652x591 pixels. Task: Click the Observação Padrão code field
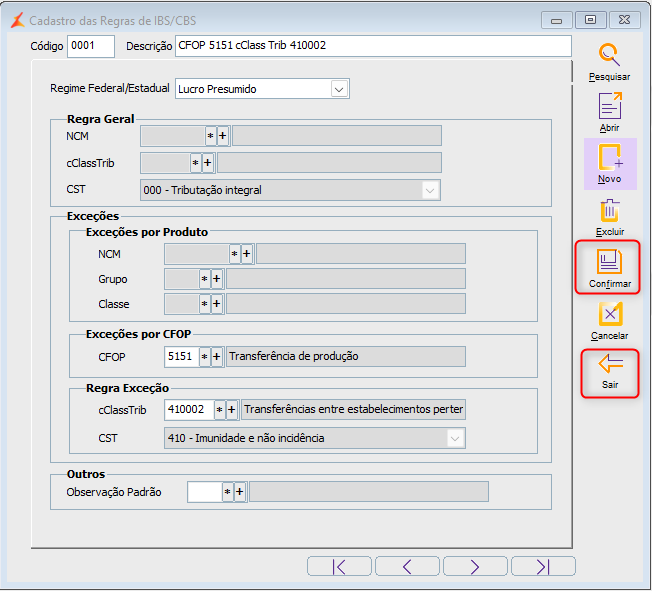(x=205, y=492)
